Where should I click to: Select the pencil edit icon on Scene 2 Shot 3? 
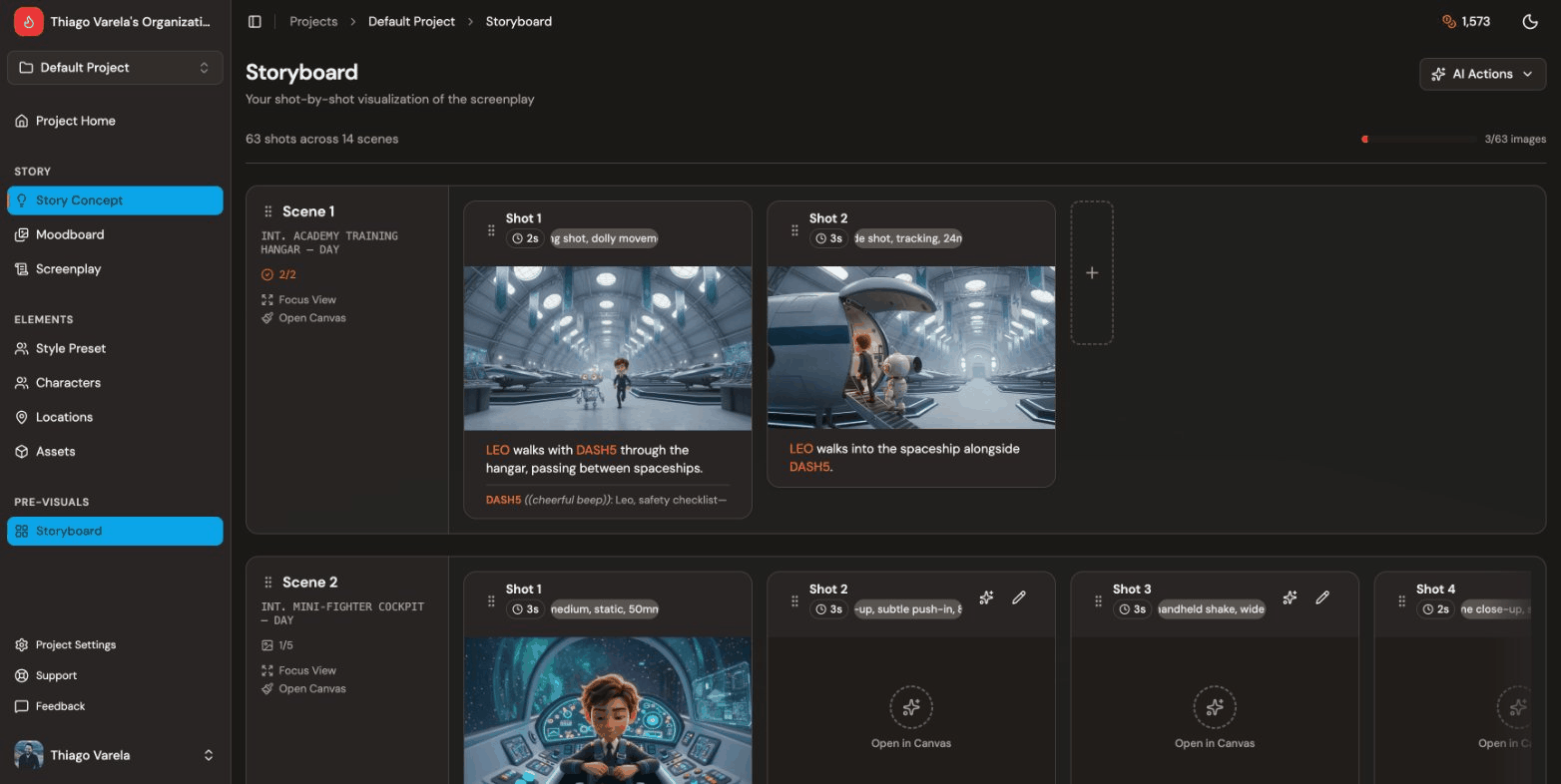click(x=1321, y=596)
